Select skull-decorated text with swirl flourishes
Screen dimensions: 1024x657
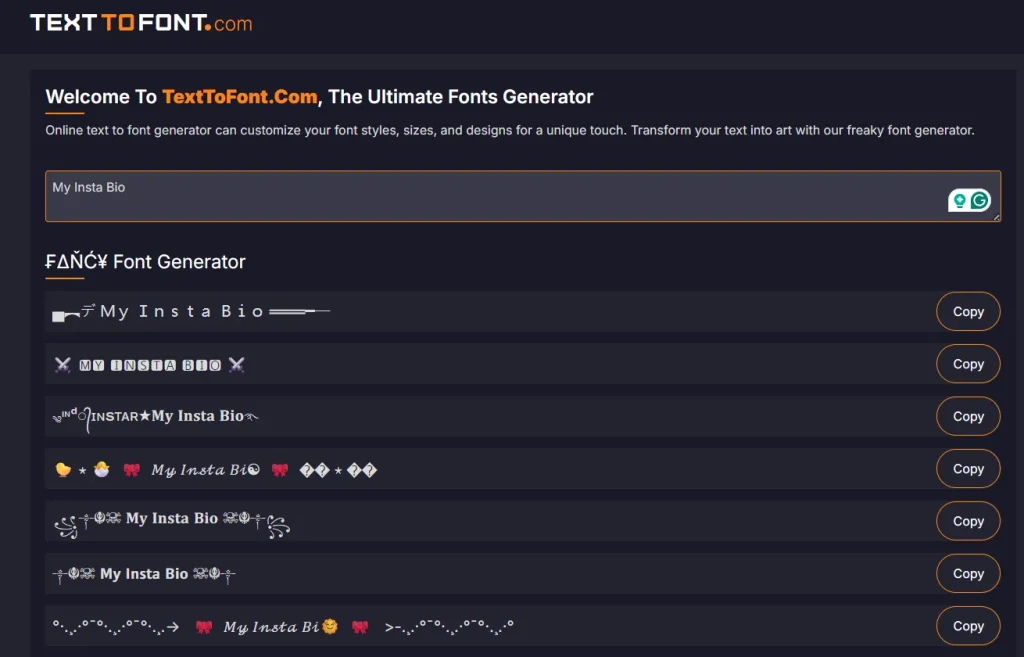click(x=171, y=520)
